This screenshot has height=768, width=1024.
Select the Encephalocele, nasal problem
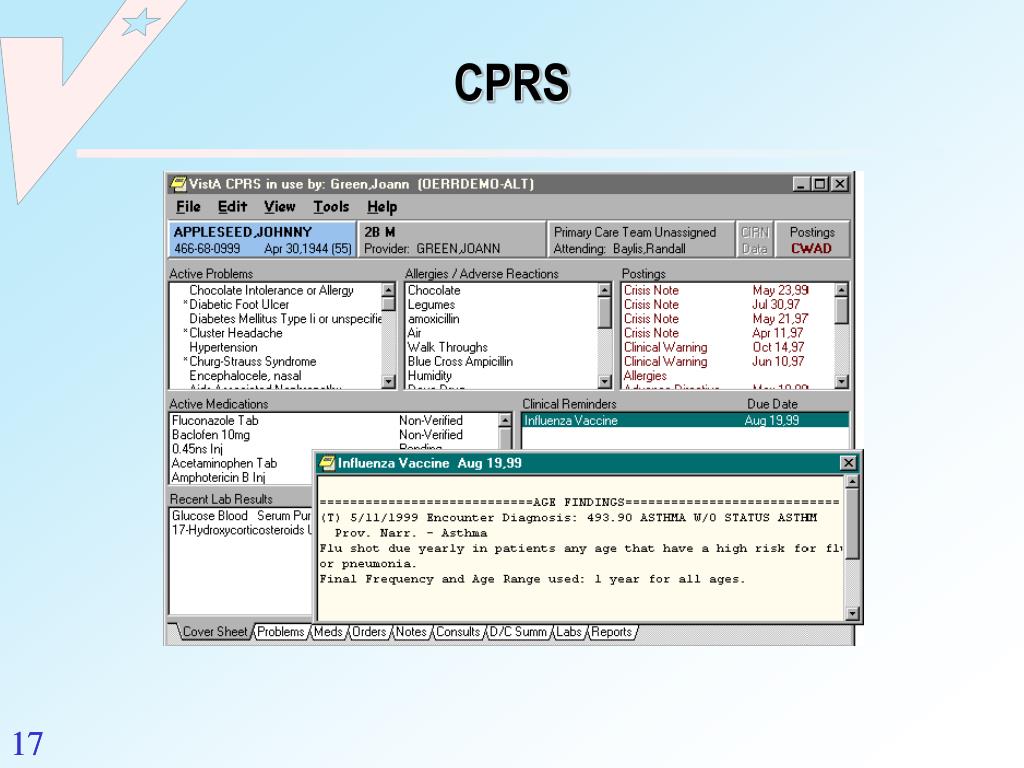tap(246, 376)
